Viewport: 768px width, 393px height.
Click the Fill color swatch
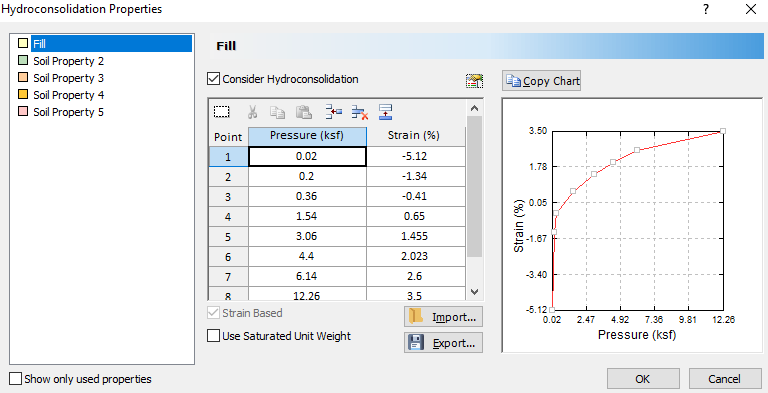coord(23,44)
